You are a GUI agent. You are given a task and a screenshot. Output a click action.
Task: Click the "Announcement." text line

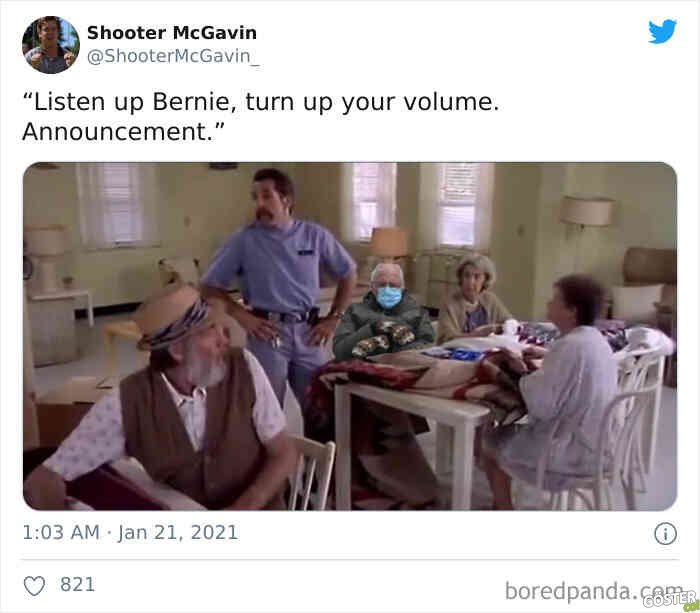tap(123, 132)
